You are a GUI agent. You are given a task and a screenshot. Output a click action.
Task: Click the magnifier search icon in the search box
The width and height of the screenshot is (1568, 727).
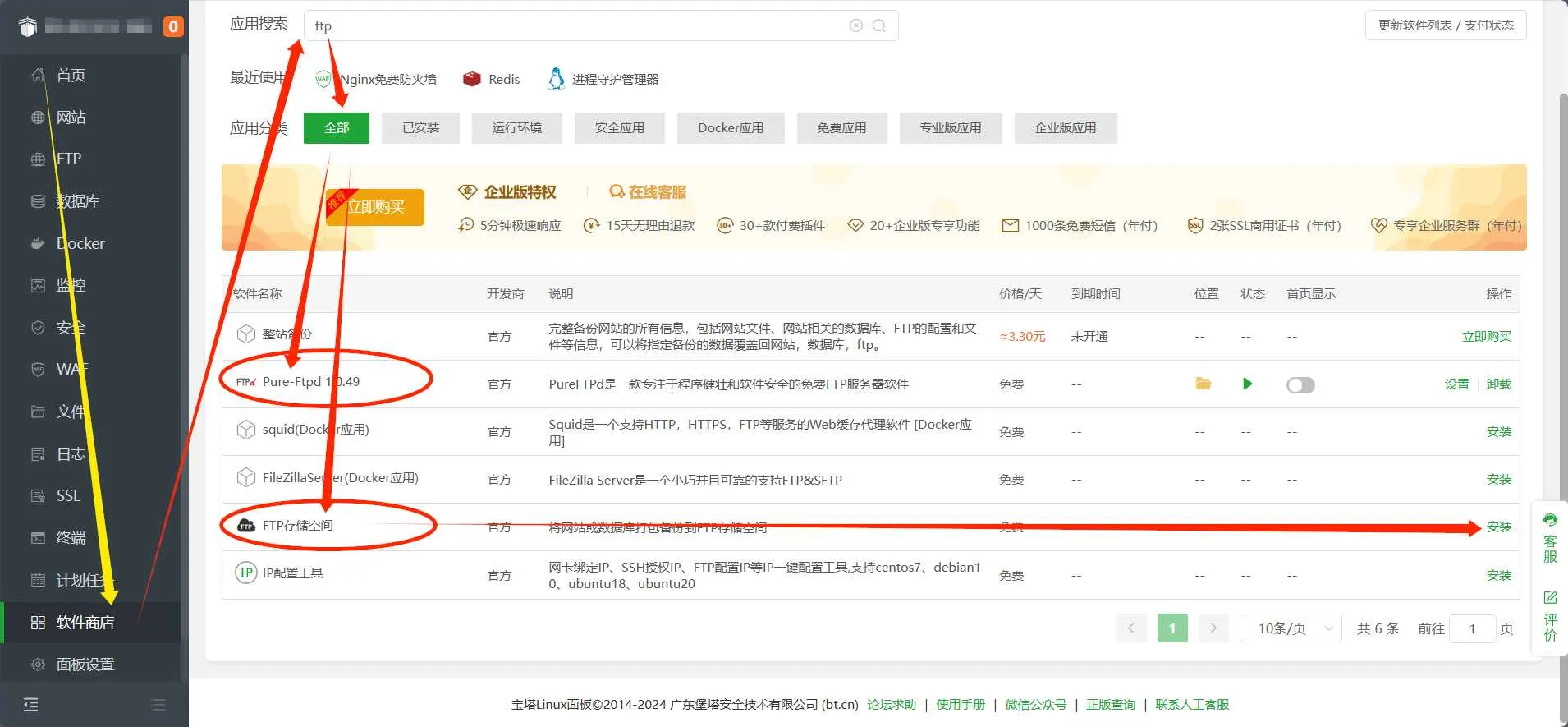879,25
